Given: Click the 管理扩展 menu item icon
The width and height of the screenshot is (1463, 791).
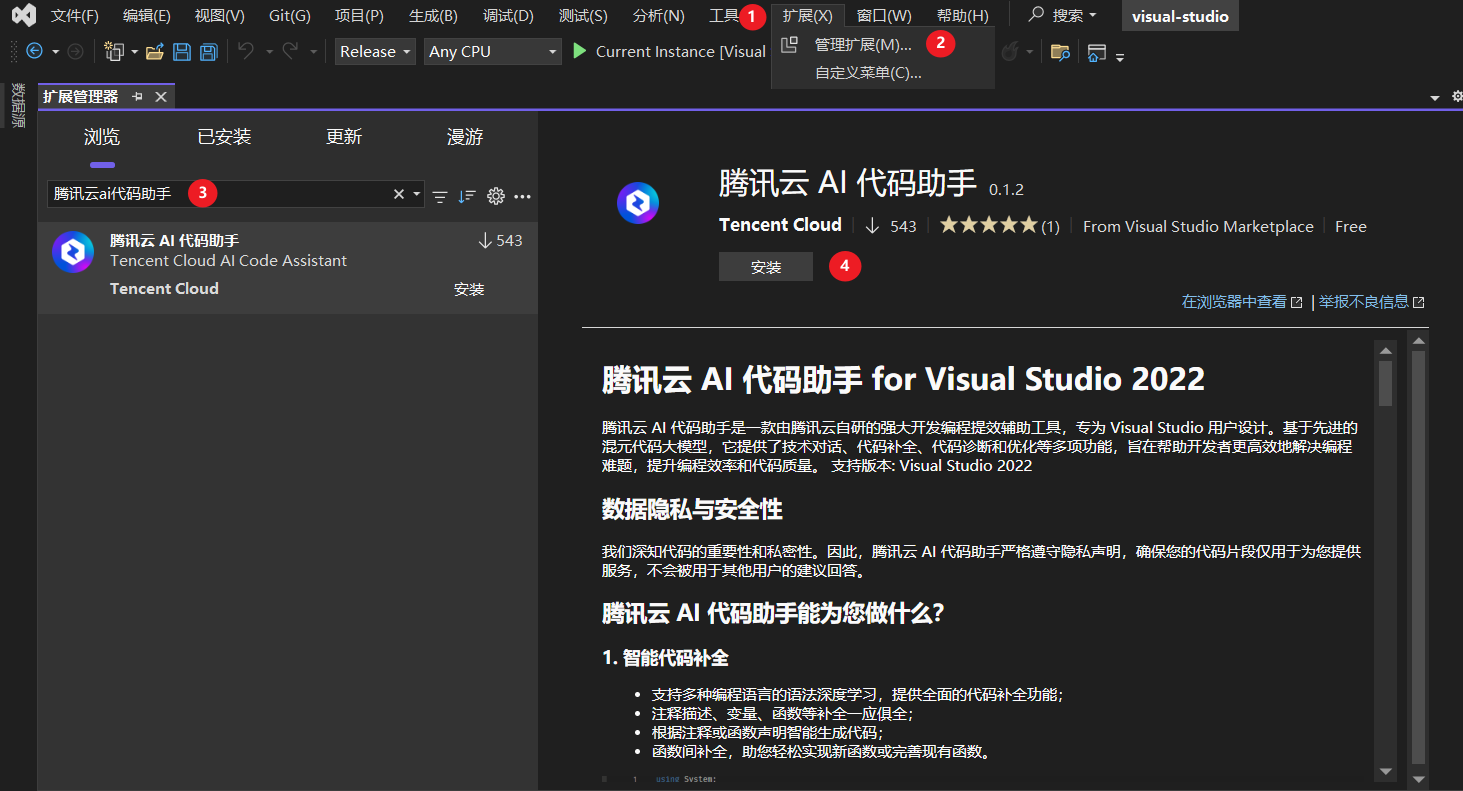Looking at the screenshot, I should (x=789, y=44).
